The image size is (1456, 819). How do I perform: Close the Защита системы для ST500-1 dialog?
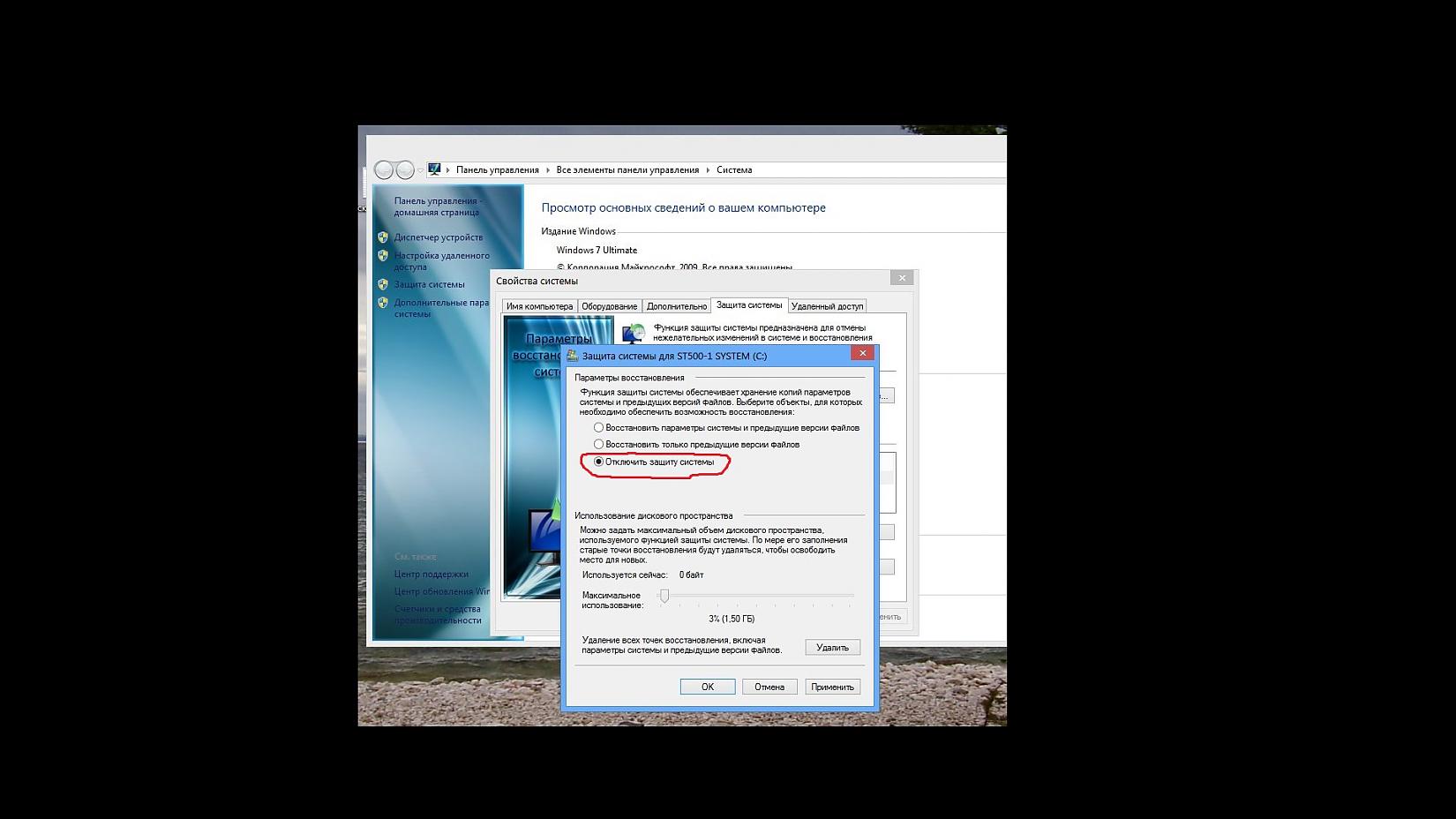tap(863, 353)
